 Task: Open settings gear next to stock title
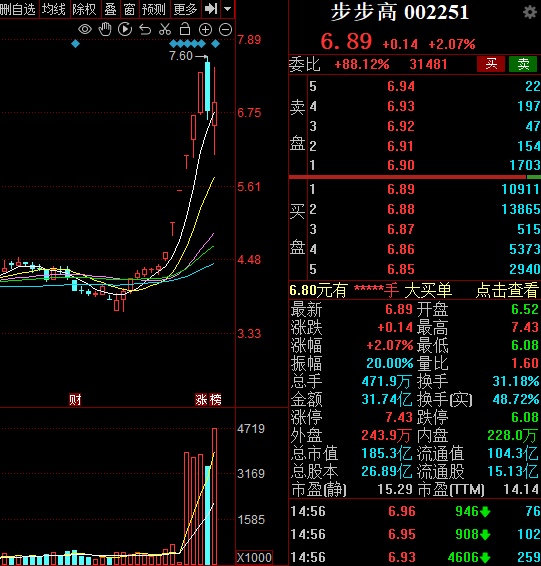click(529, 13)
